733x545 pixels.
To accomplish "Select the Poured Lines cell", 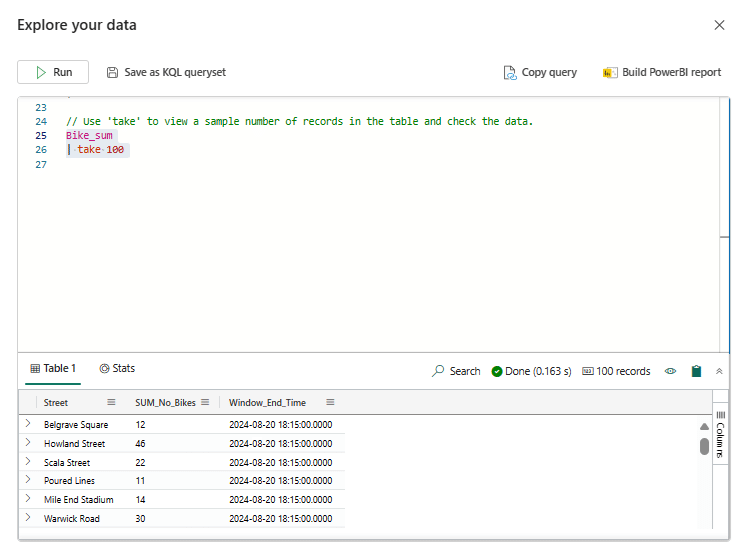I will 69,480.
